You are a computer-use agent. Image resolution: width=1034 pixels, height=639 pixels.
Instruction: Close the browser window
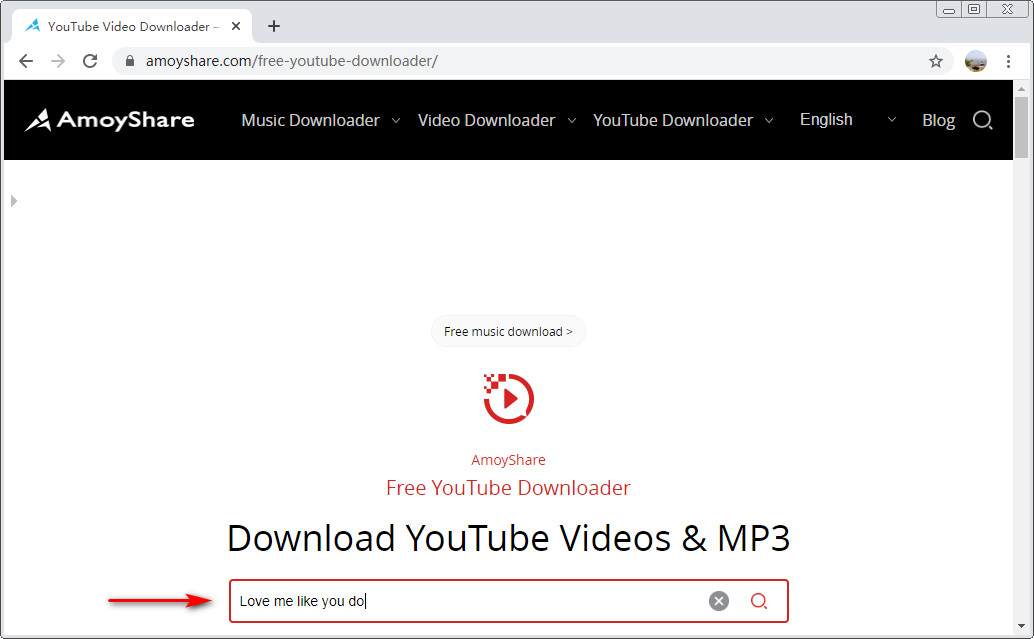(1008, 9)
